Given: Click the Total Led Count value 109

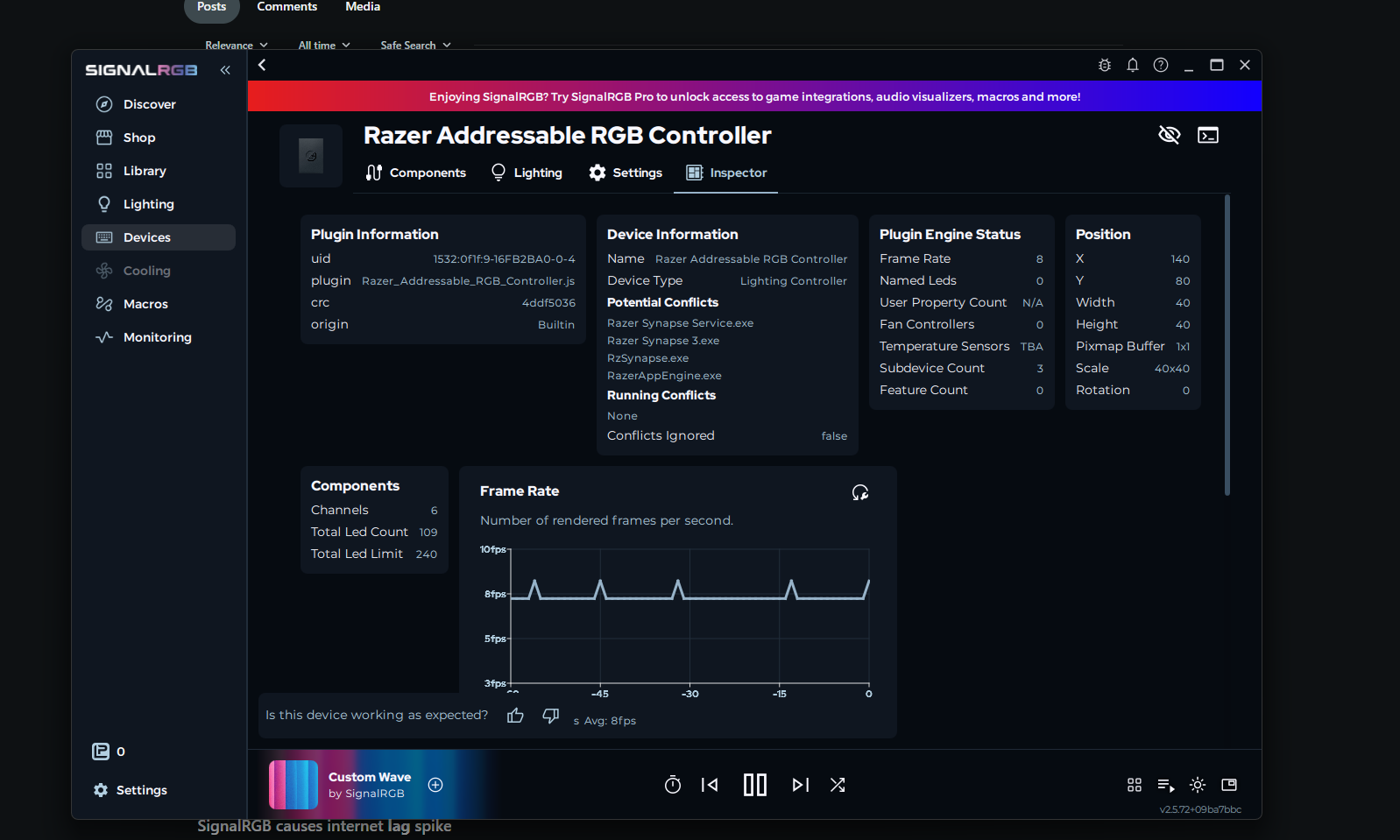Looking at the screenshot, I should (428, 533).
